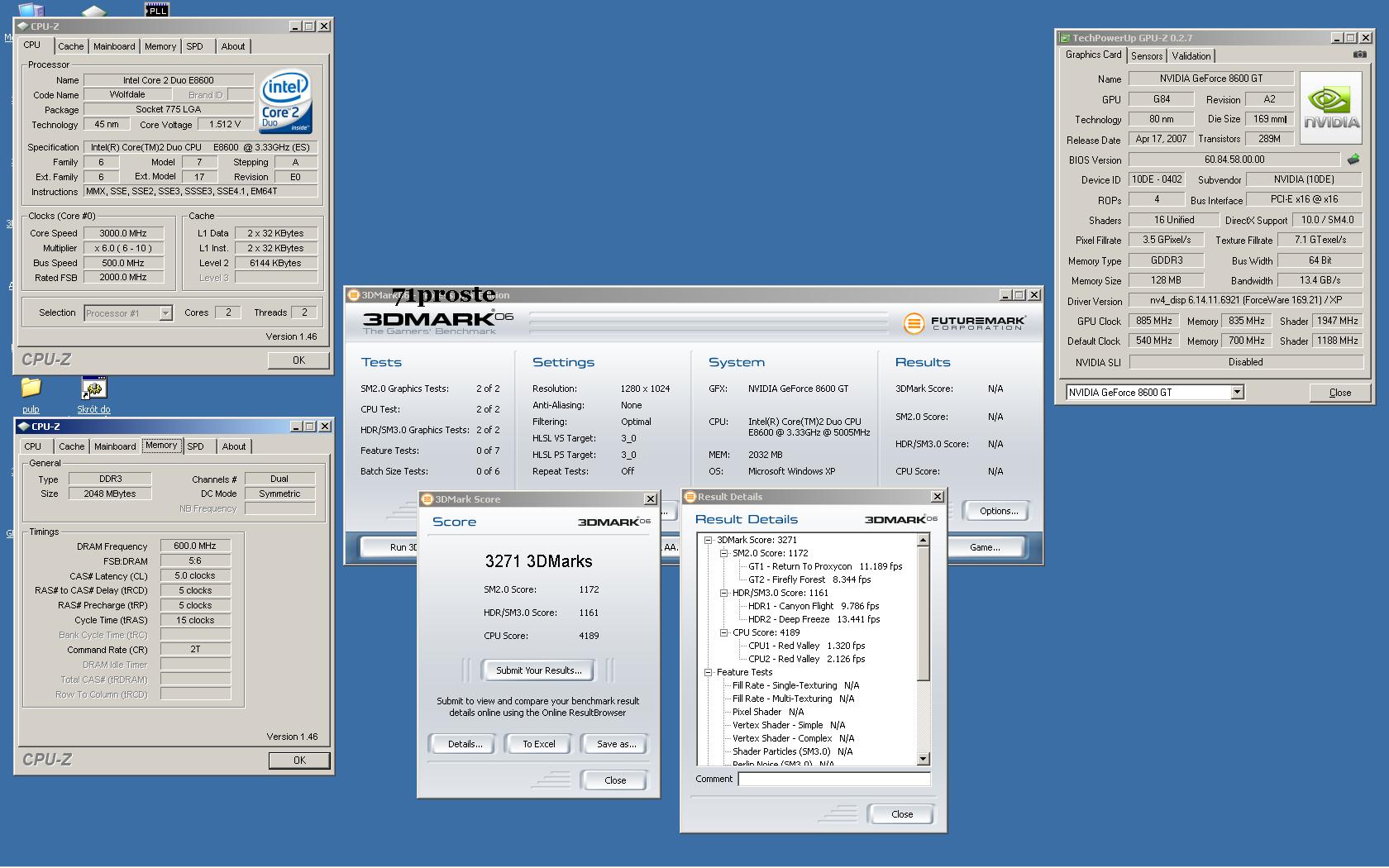Screen dimensions: 1389x868
Task: Click the BIOS save chip icon in GPU-Z
Action: coord(1353,160)
